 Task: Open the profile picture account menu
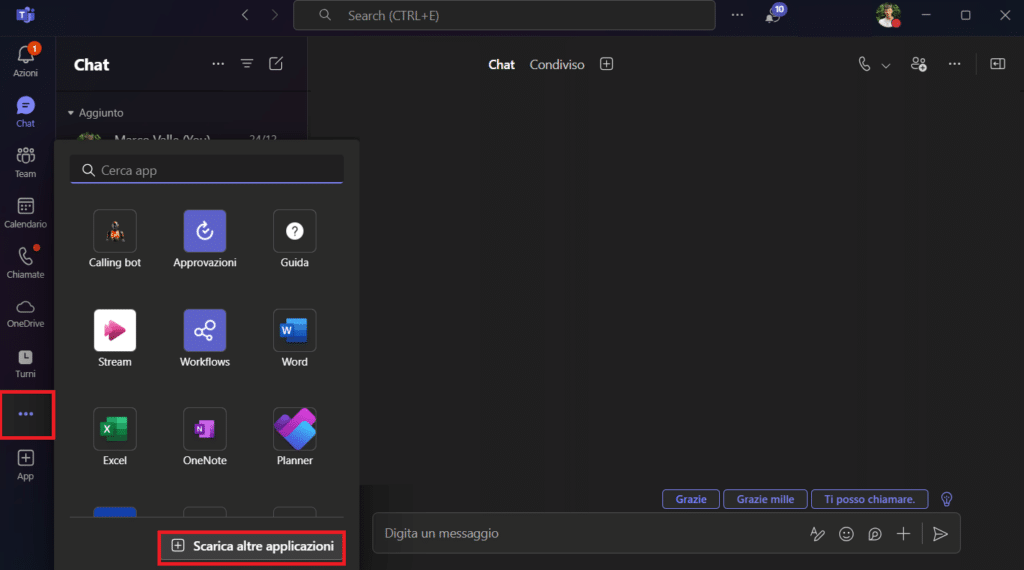pyautogui.click(x=888, y=15)
